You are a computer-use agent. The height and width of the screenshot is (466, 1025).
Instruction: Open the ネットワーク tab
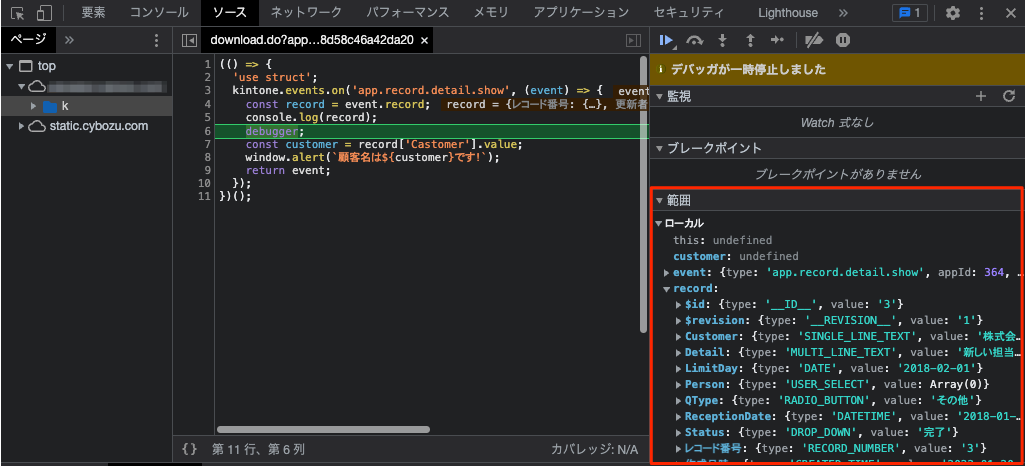(x=306, y=12)
